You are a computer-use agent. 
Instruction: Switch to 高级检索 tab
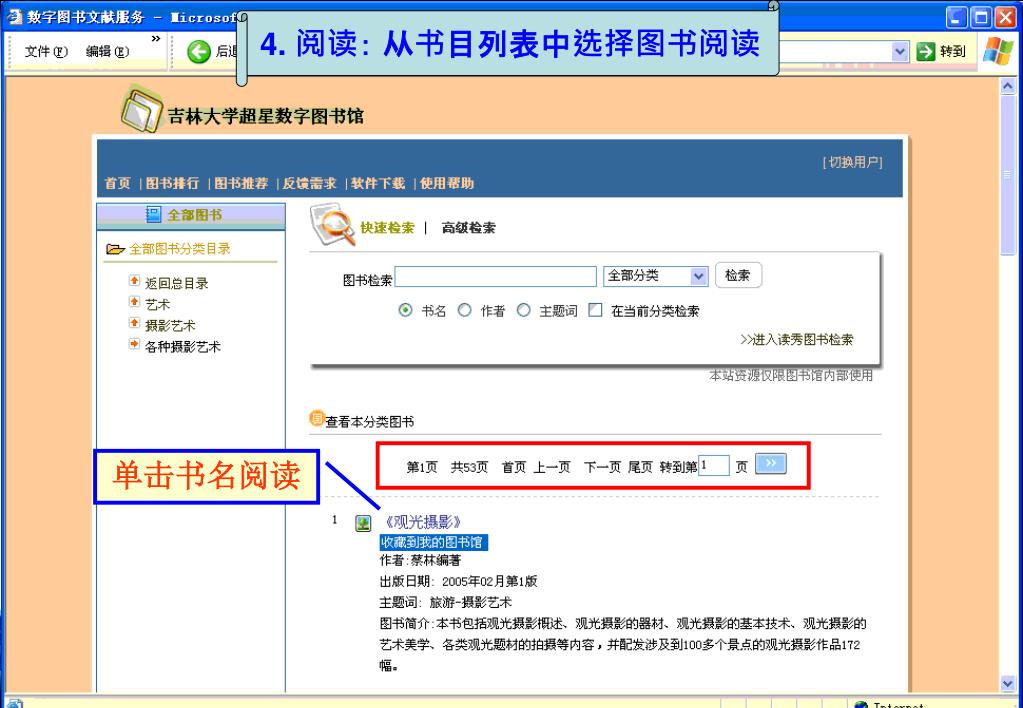(468, 228)
